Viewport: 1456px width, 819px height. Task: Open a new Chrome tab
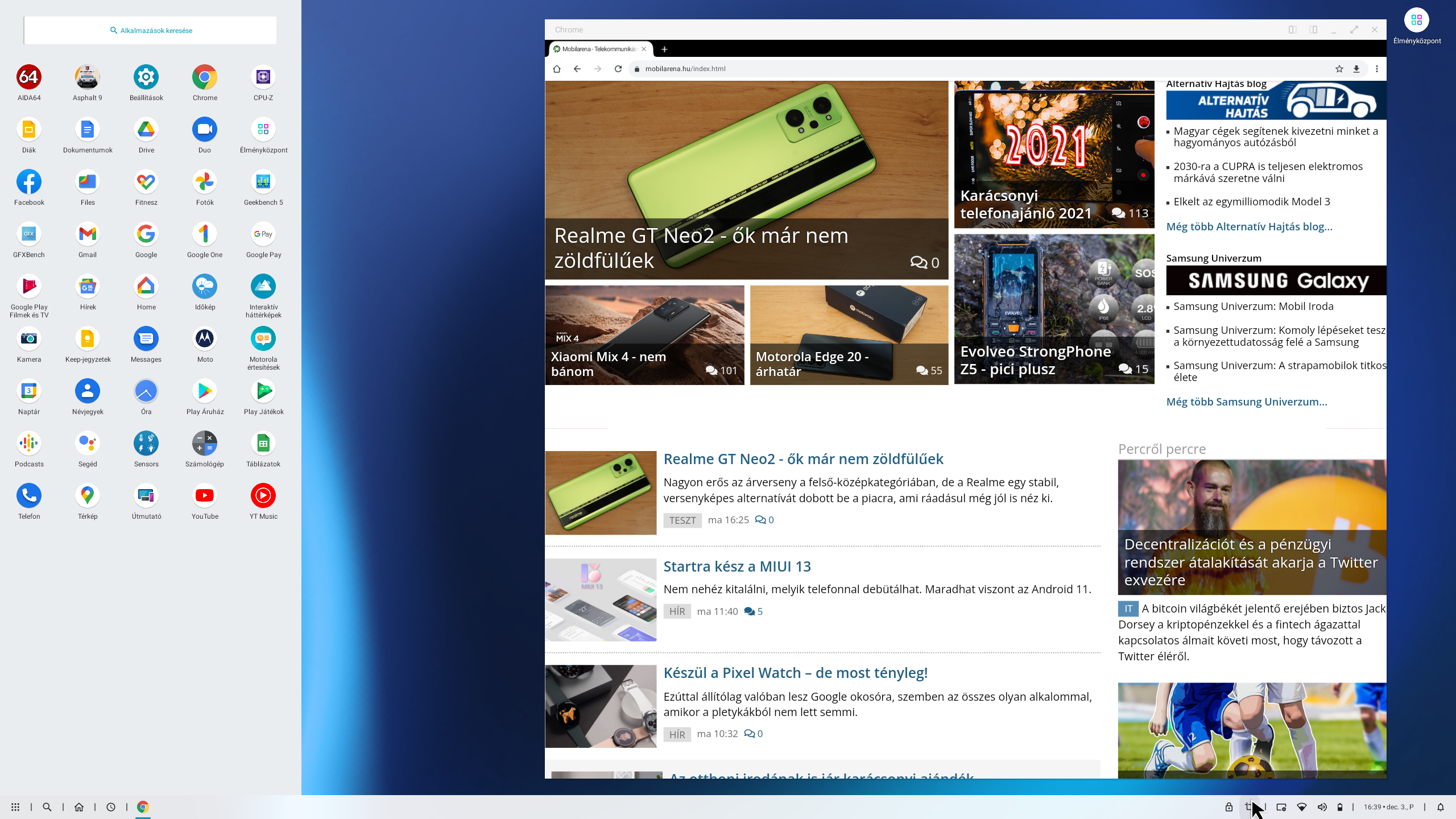pyautogui.click(x=664, y=49)
